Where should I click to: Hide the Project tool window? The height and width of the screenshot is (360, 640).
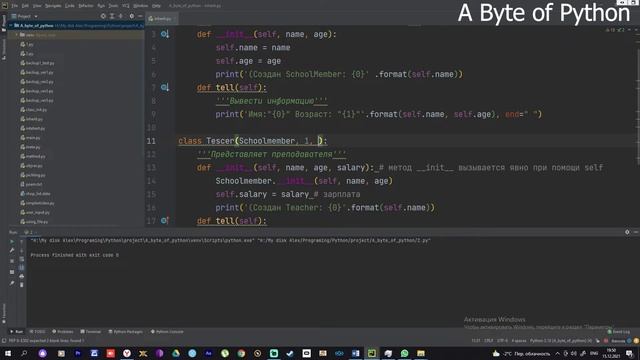tap(140, 16)
